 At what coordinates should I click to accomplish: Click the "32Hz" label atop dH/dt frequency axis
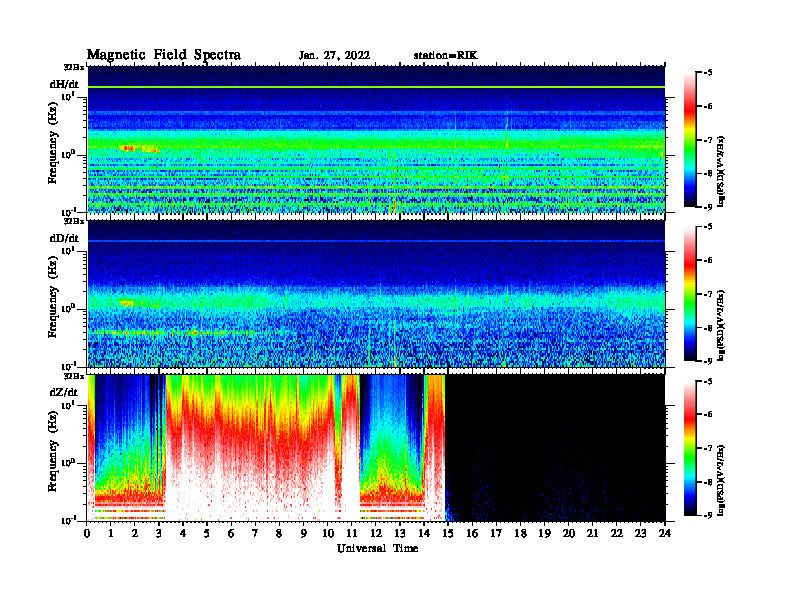[74, 67]
